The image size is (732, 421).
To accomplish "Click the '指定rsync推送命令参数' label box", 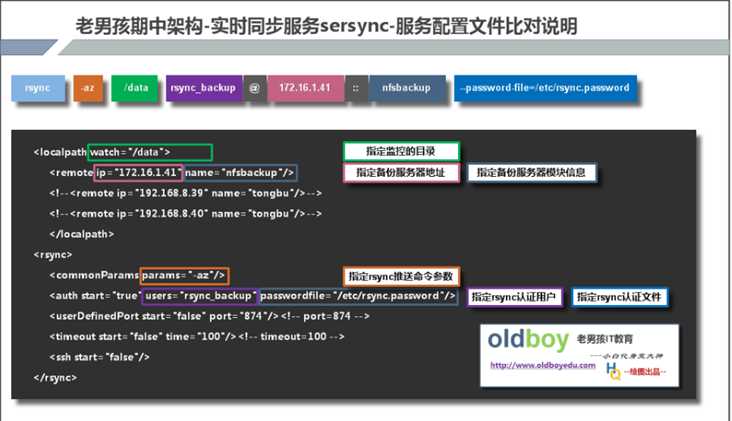I will 401,276.
